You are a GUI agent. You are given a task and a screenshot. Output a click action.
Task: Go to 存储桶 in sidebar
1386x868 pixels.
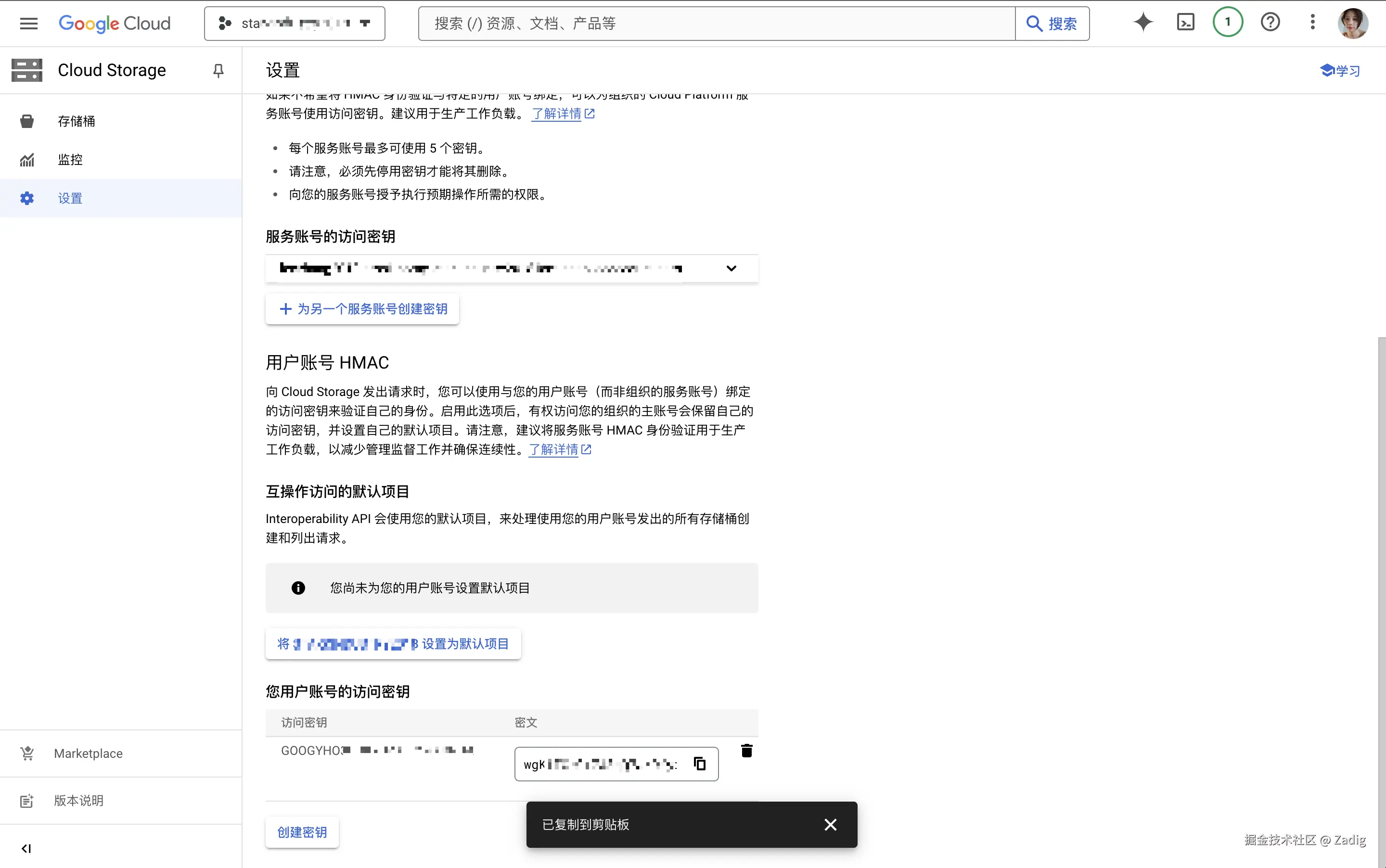tap(77, 121)
